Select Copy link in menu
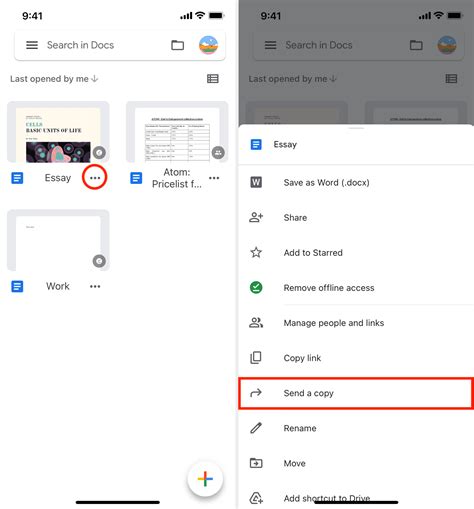Image resolution: width=474 pixels, height=509 pixels. coord(356,358)
